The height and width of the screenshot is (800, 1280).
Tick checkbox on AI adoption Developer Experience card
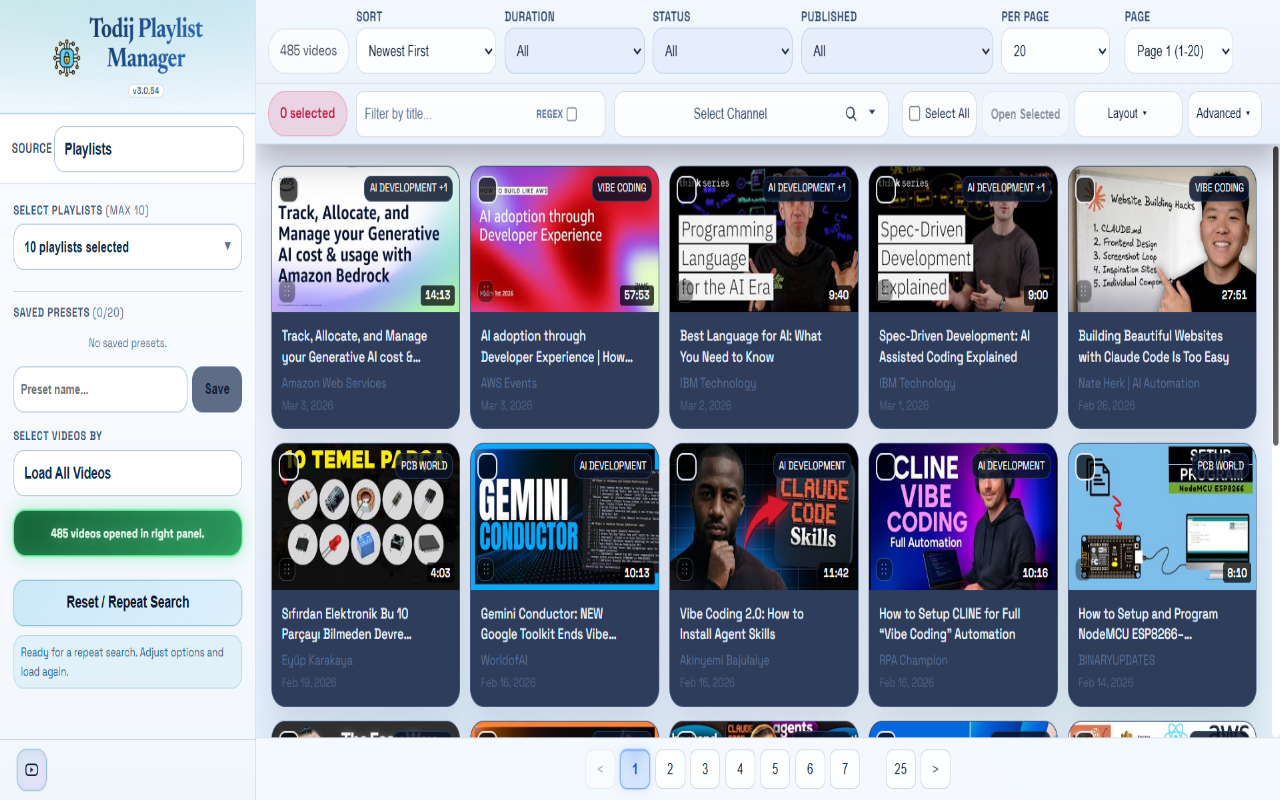pyautogui.click(x=487, y=189)
